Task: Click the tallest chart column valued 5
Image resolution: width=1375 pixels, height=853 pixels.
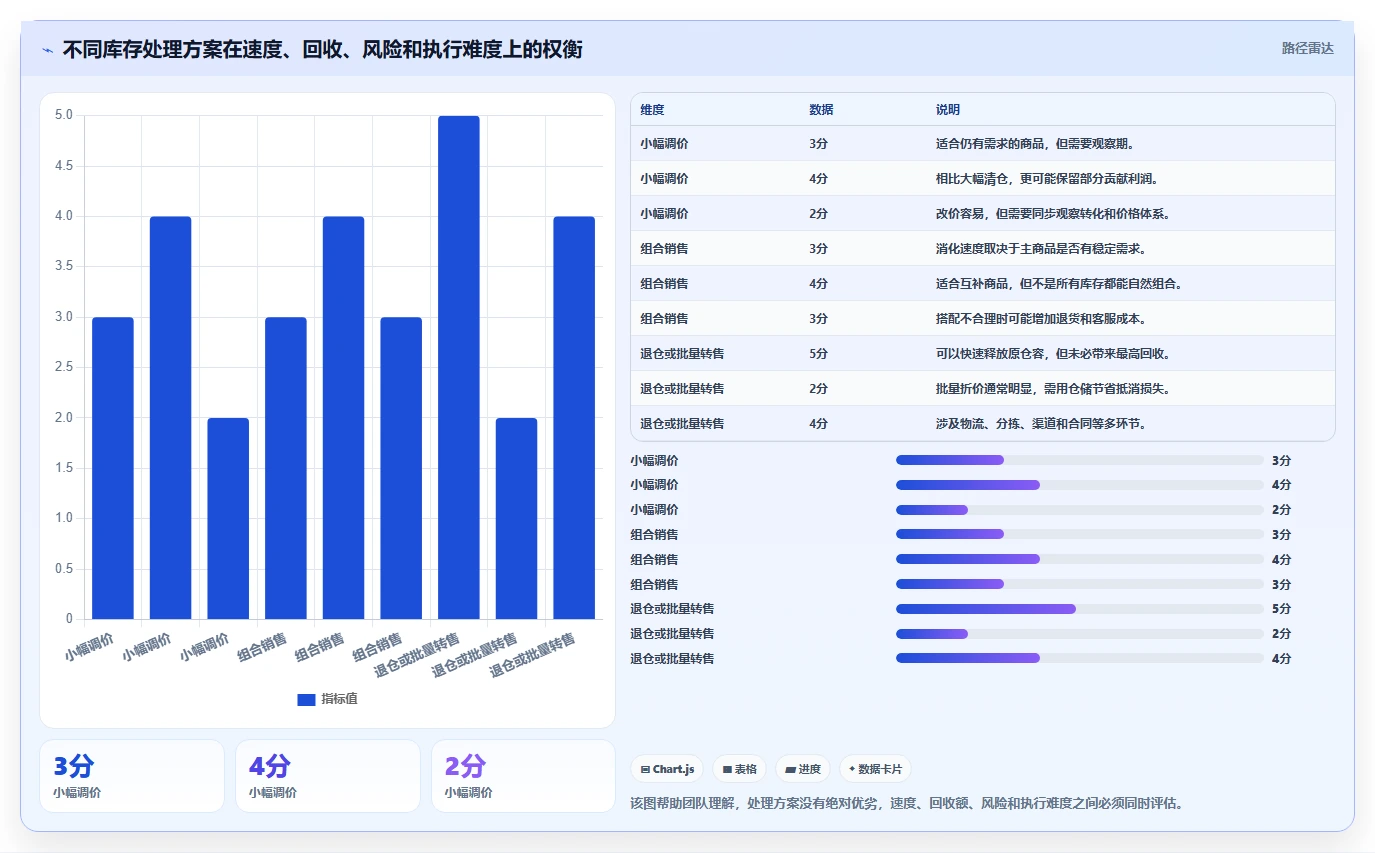Action: tap(459, 367)
